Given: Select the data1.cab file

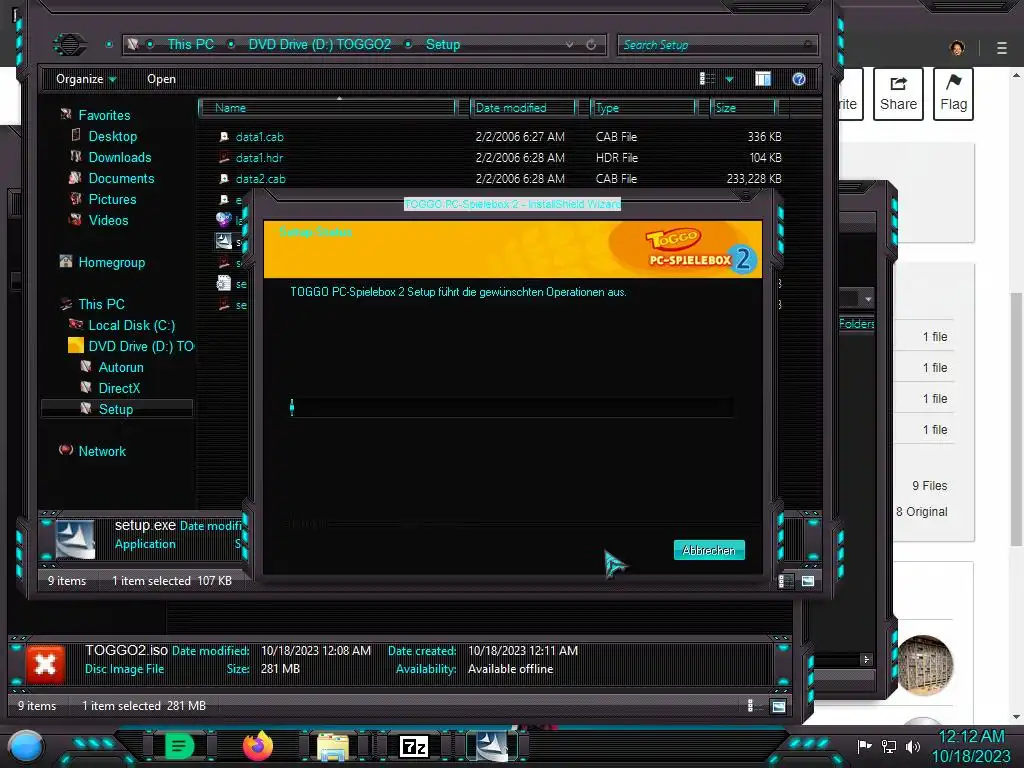Looking at the screenshot, I should (259, 136).
